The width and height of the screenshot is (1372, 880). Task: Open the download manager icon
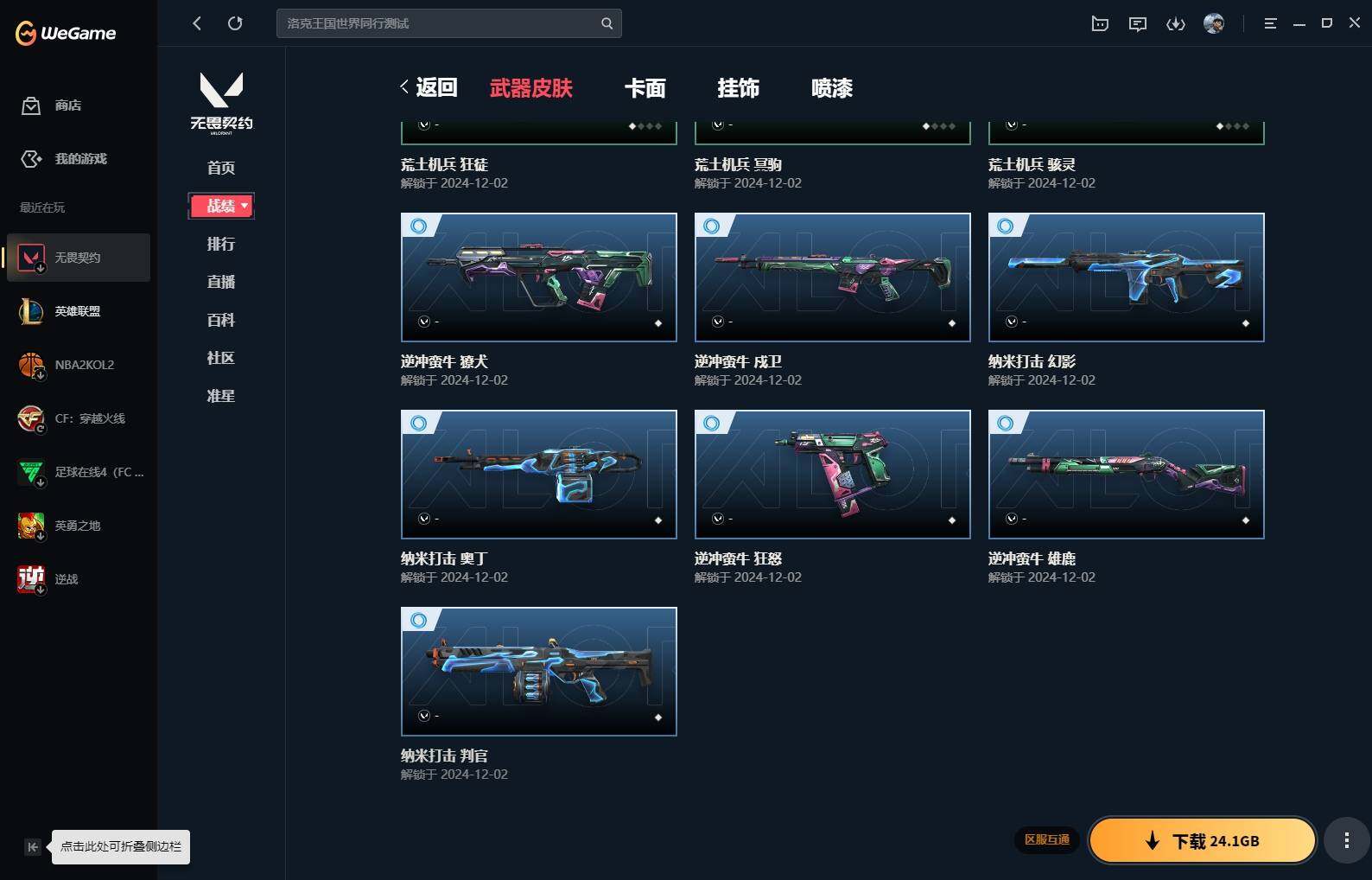[x=1176, y=23]
